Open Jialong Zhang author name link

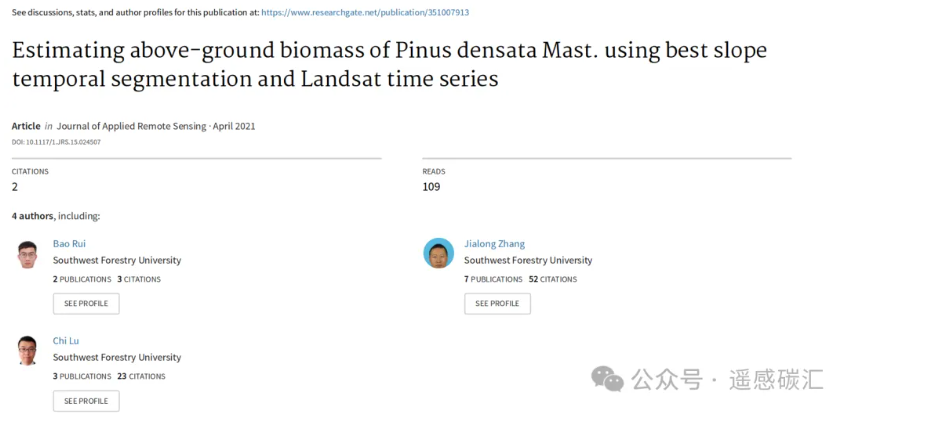(x=494, y=244)
